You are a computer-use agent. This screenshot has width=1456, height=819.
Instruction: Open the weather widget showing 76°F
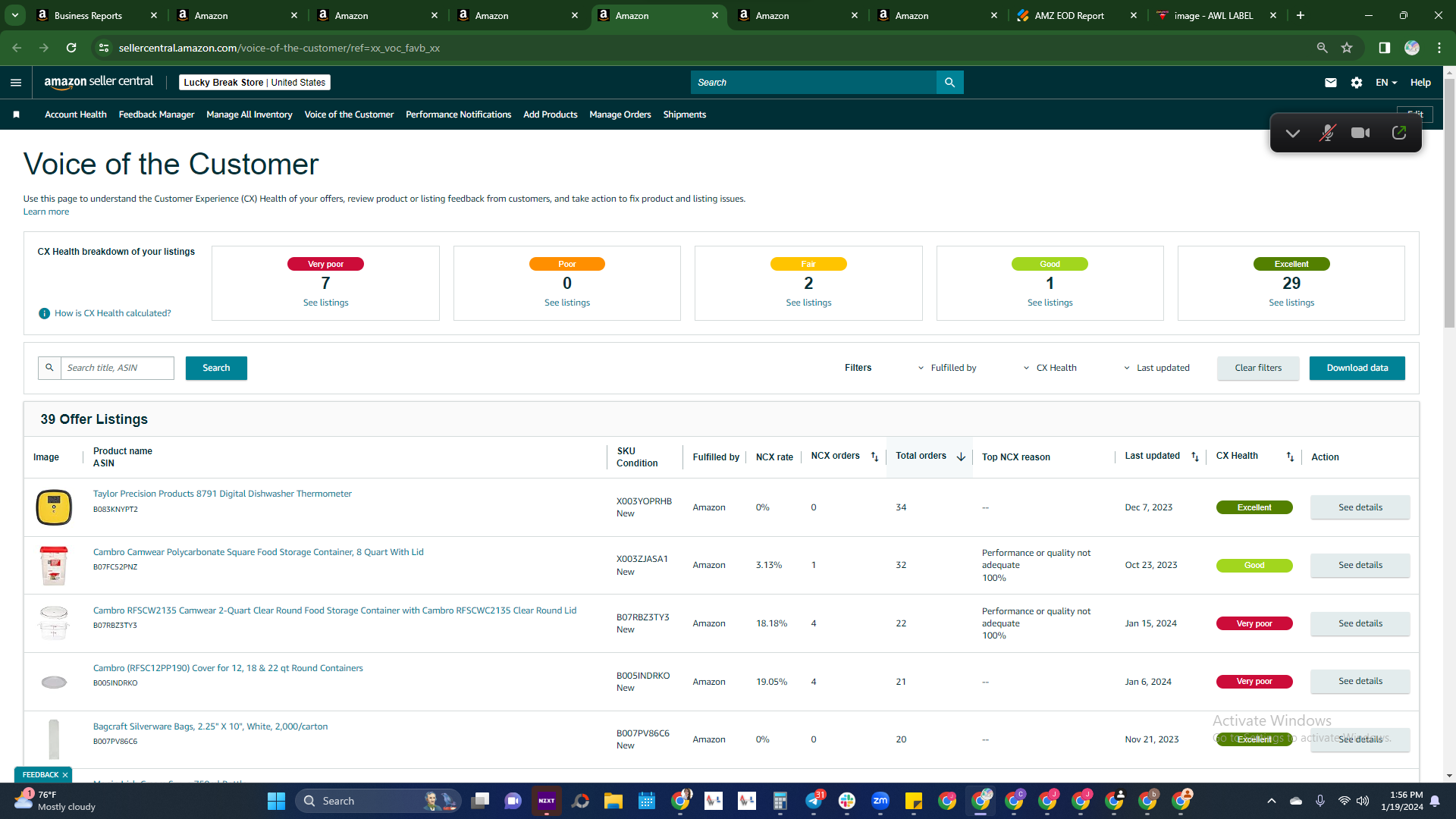click(x=55, y=801)
